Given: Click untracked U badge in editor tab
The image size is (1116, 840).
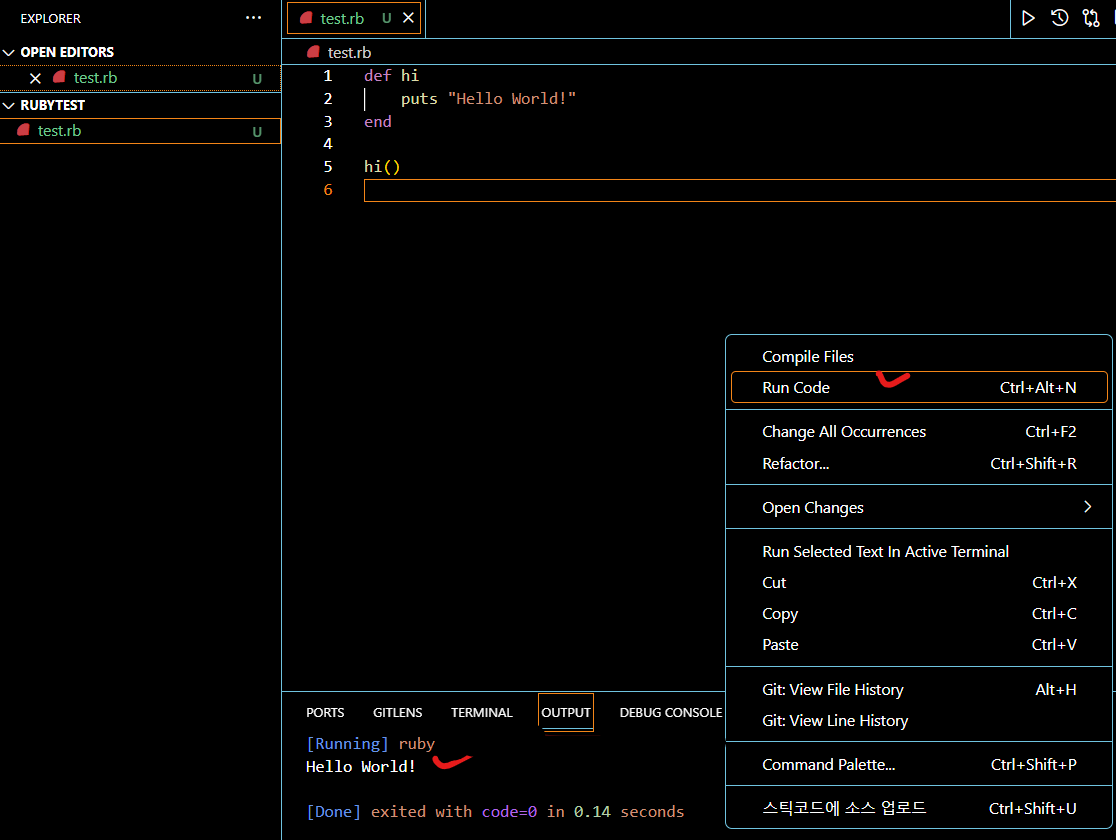Looking at the screenshot, I should [x=386, y=18].
